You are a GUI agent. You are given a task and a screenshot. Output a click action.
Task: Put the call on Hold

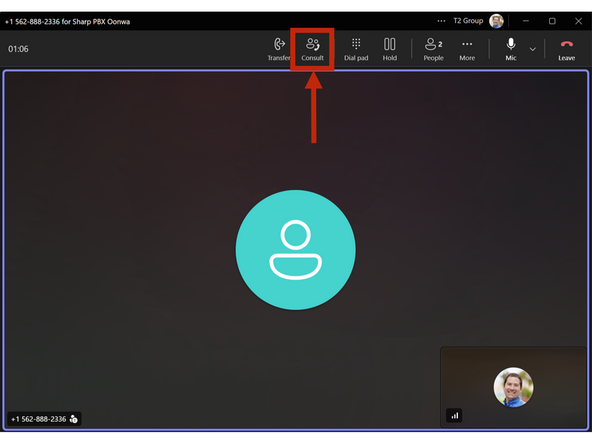tap(390, 49)
